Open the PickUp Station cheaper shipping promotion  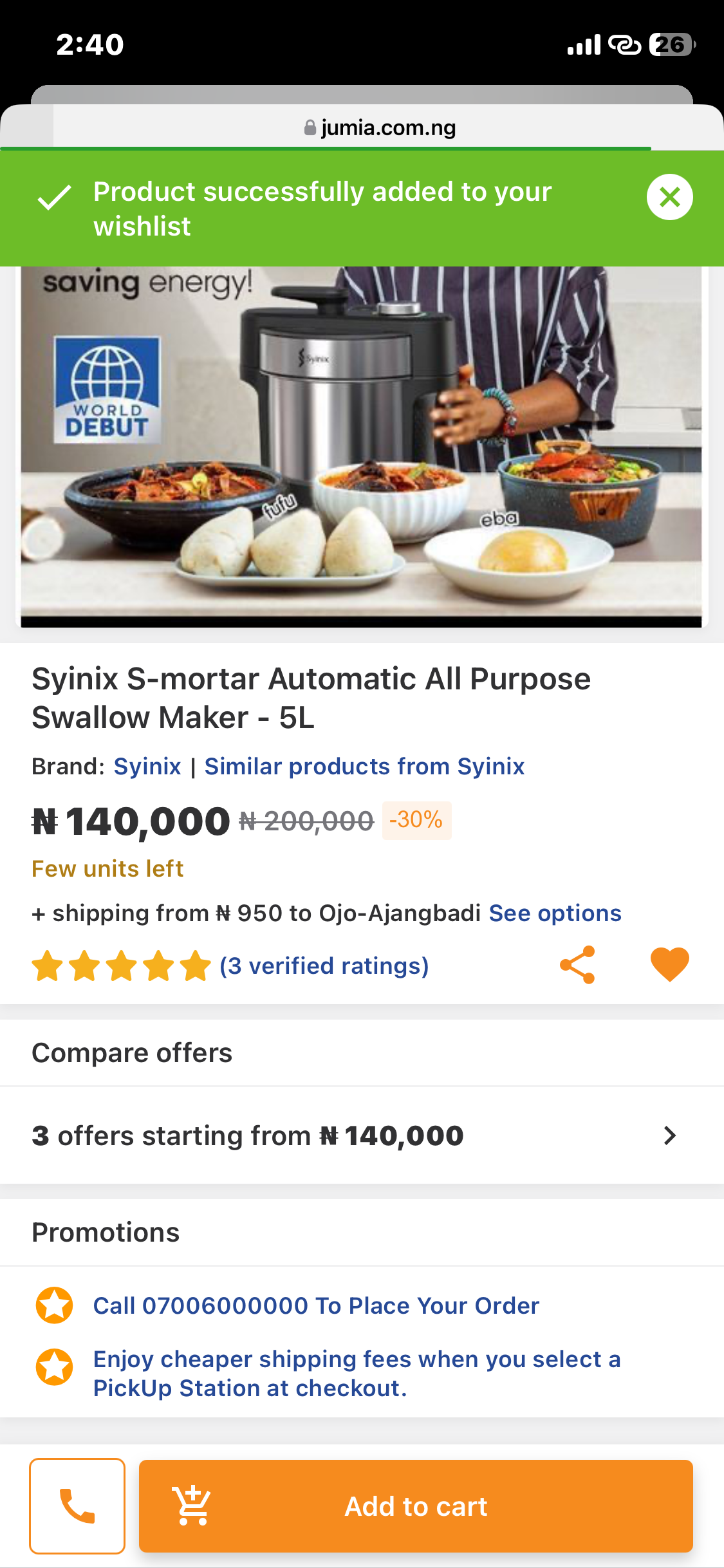click(x=357, y=1374)
